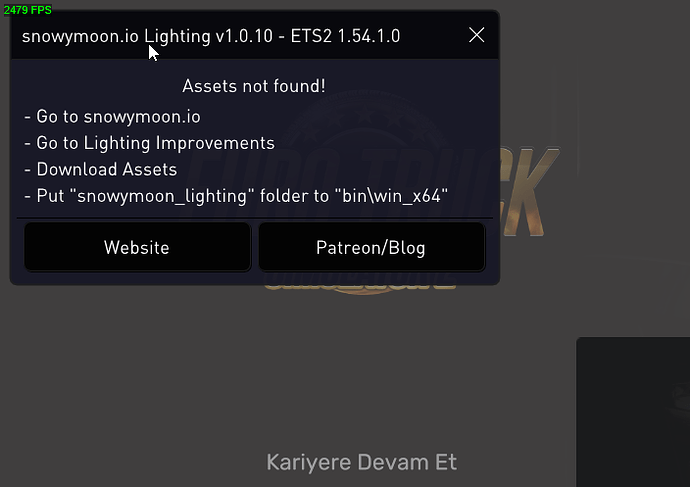Open the Patreon/Blog button
This screenshot has width=690, height=487.
(371, 247)
